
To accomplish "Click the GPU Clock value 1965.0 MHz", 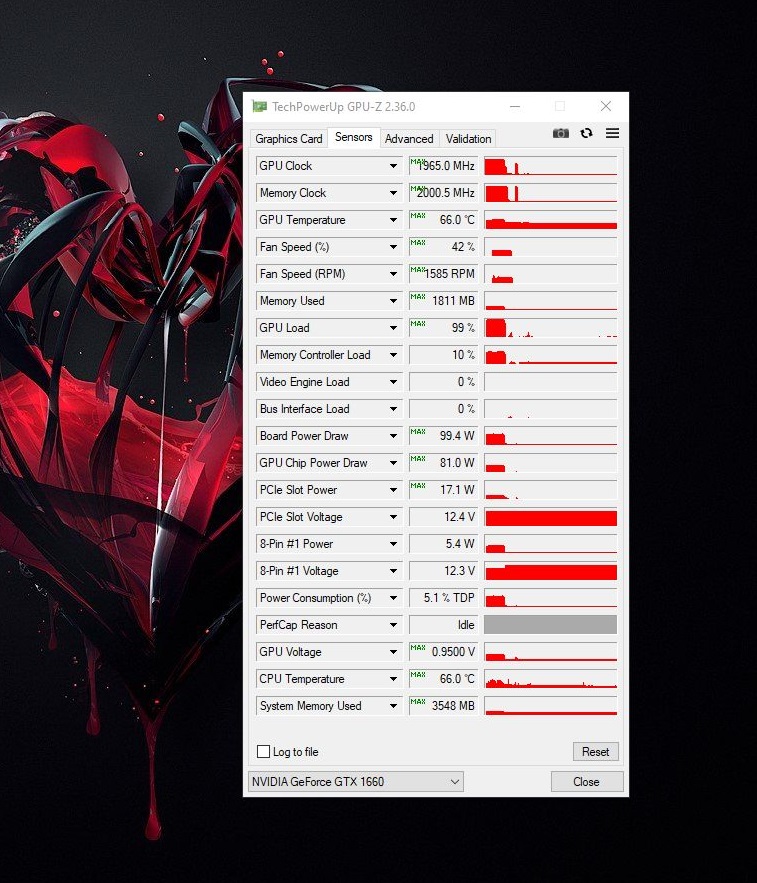I will pyautogui.click(x=443, y=166).
